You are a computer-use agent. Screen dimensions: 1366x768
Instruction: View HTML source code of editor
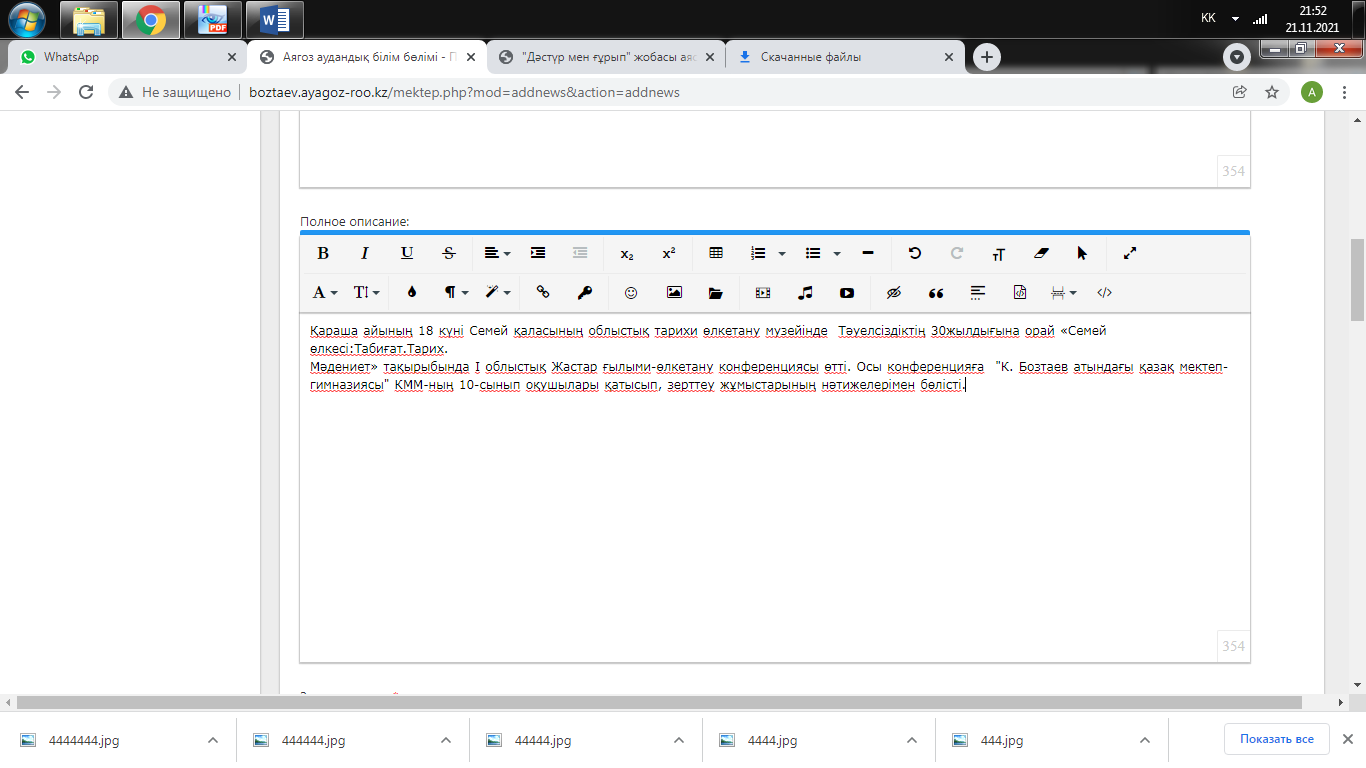1105,293
